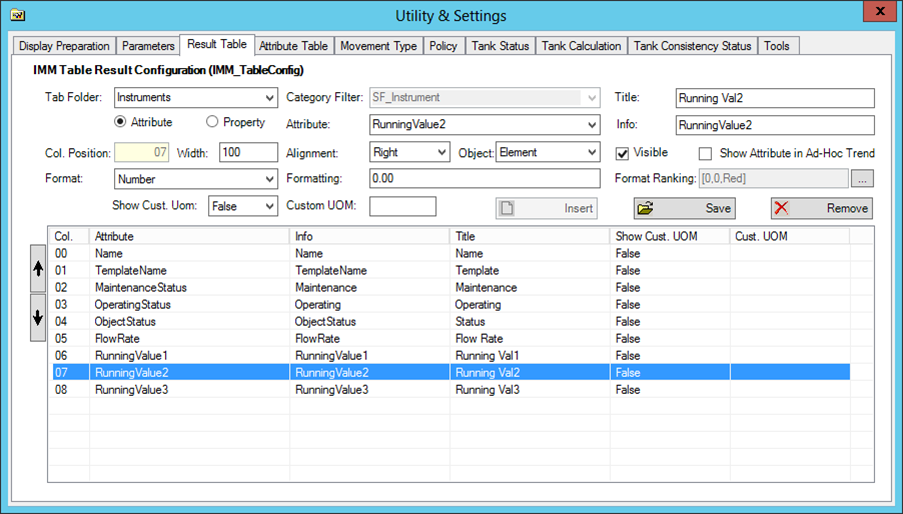Click the Cust. UOM column header
This screenshot has height=514, width=903.
(x=790, y=236)
